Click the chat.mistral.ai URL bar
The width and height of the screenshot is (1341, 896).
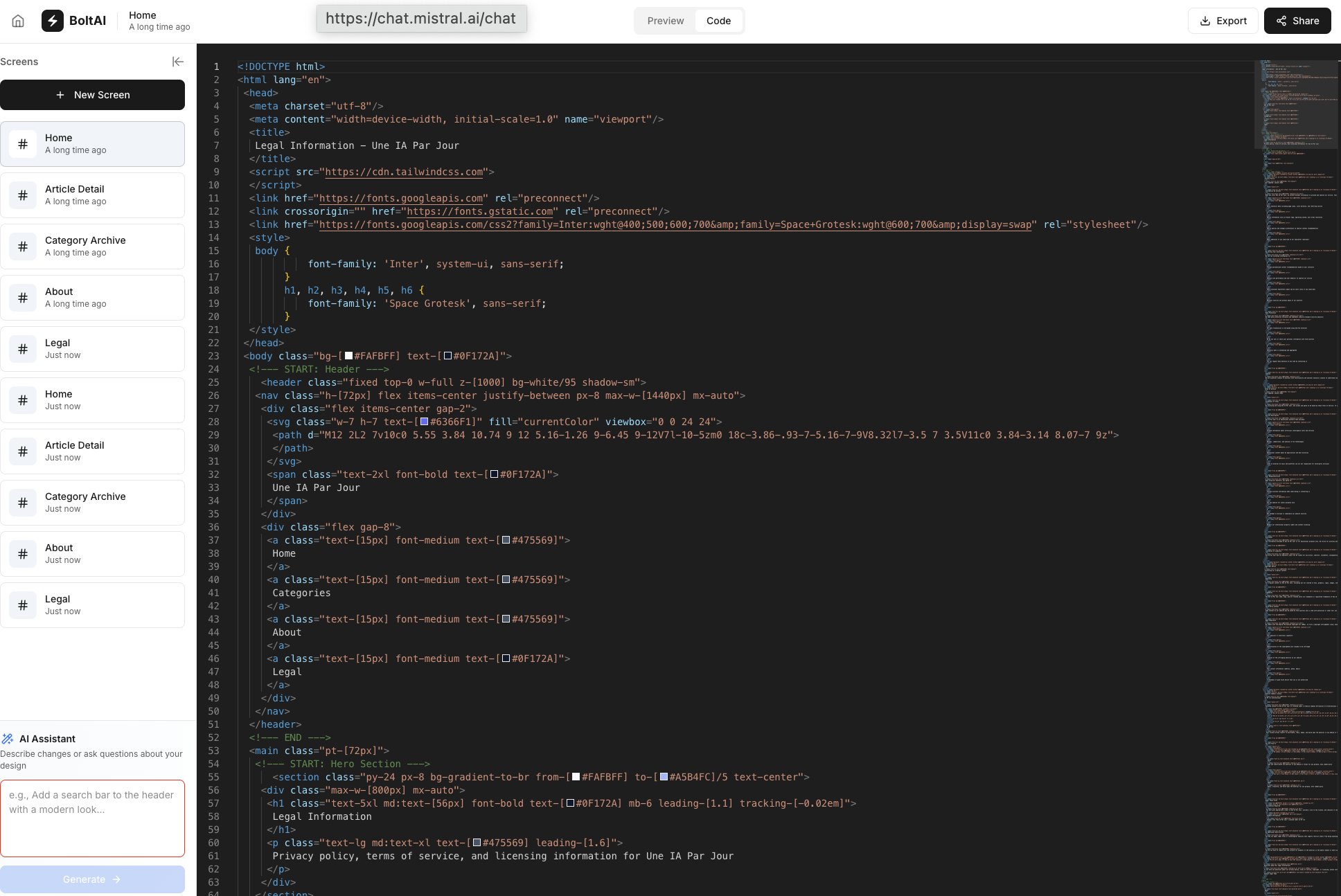click(x=421, y=19)
